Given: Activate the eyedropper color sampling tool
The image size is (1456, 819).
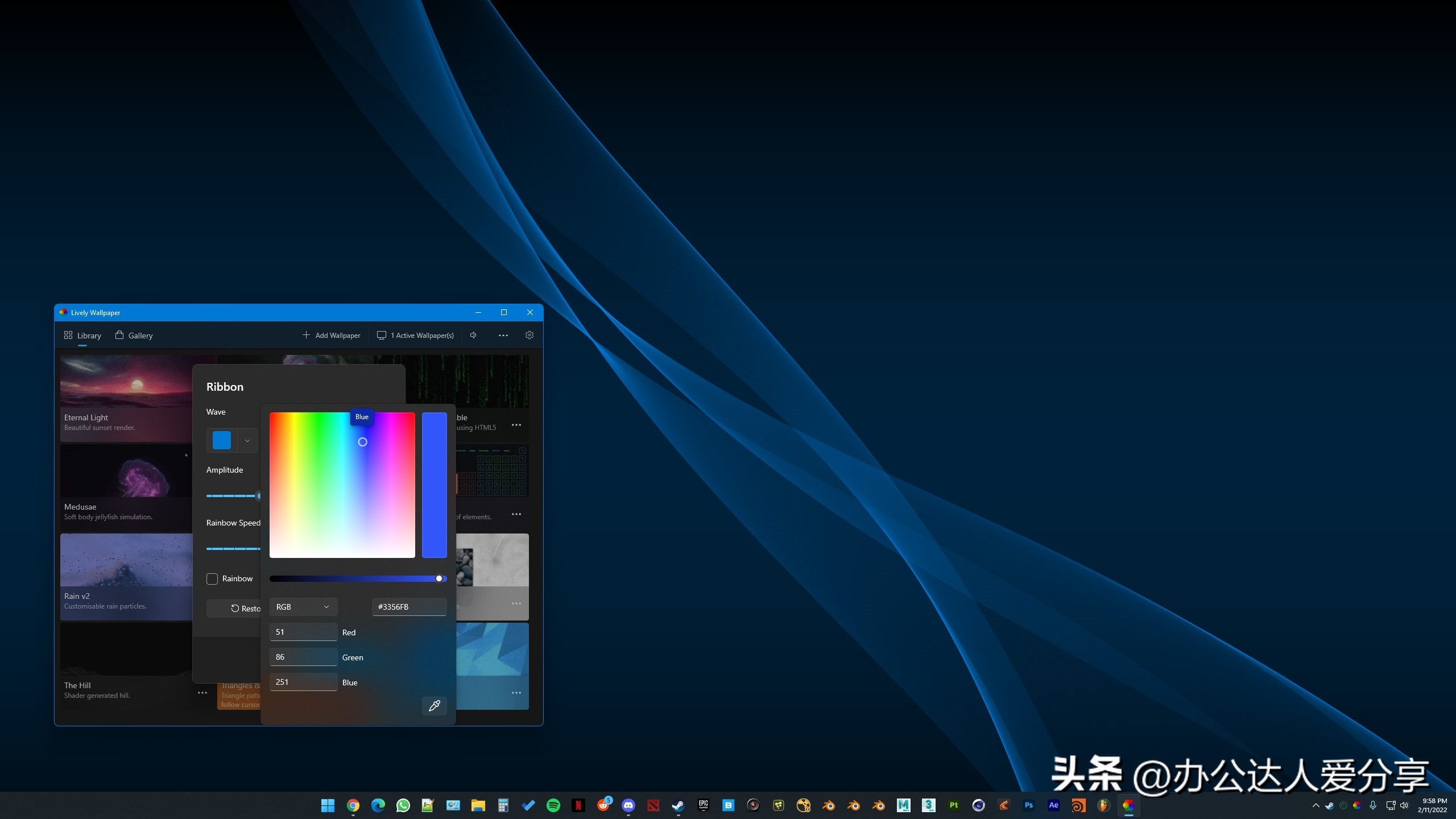Looking at the screenshot, I should (435, 706).
